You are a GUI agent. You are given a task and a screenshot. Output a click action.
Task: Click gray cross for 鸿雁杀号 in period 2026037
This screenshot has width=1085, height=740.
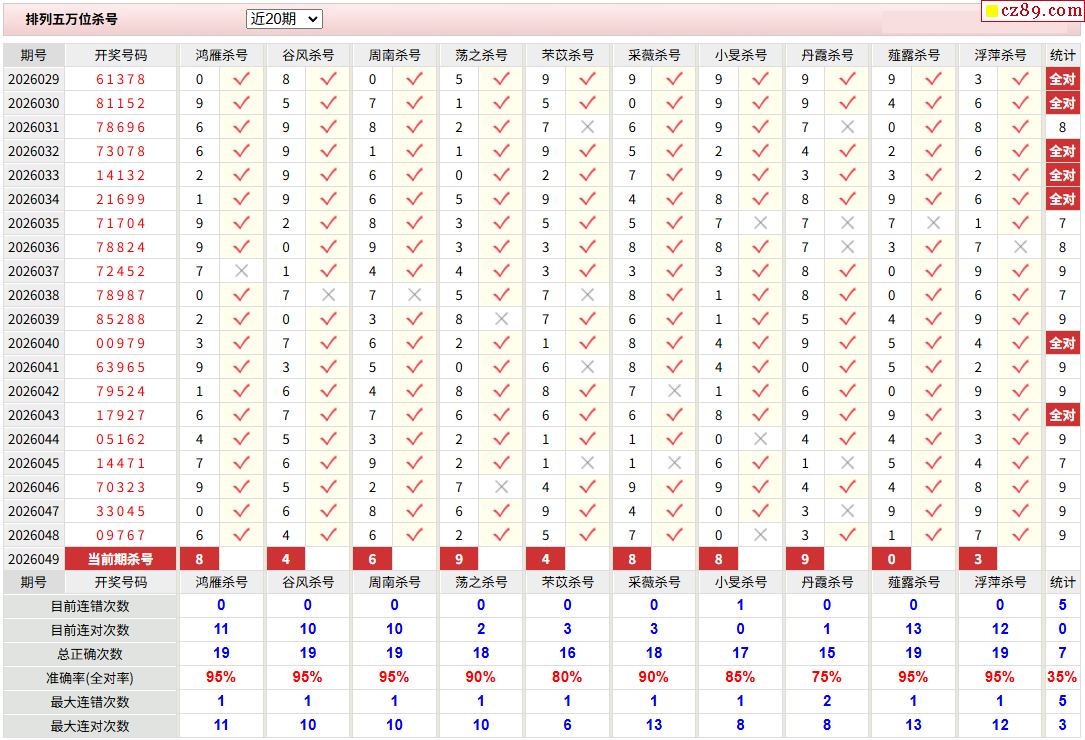point(240,271)
